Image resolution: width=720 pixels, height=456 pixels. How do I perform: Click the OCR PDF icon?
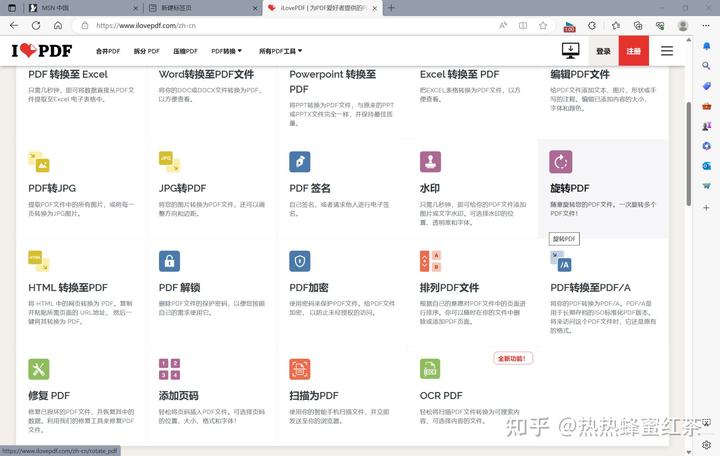point(430,369)
